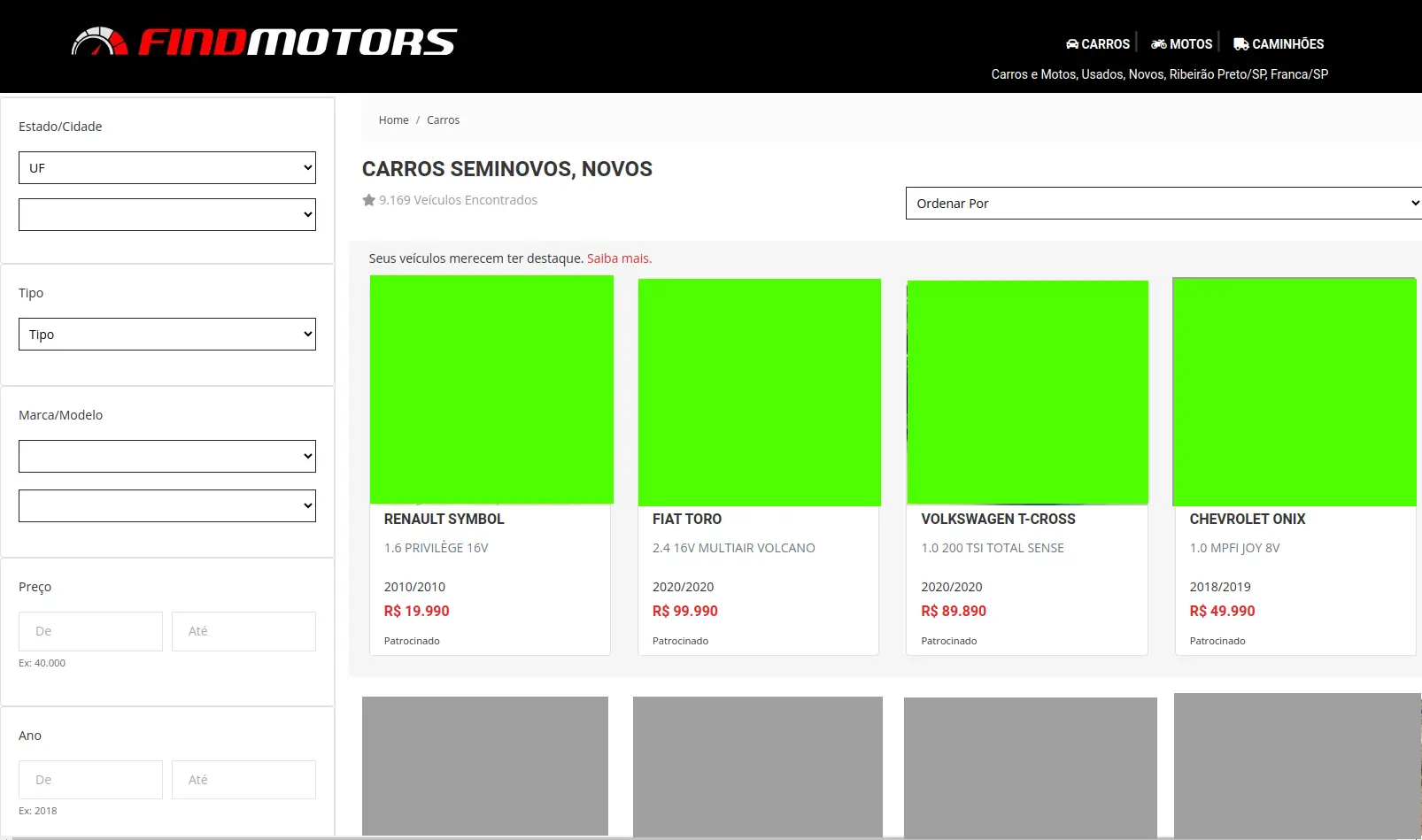Focus the Preço Até input field
This screenshot has height=840, width=1422.
243,631
